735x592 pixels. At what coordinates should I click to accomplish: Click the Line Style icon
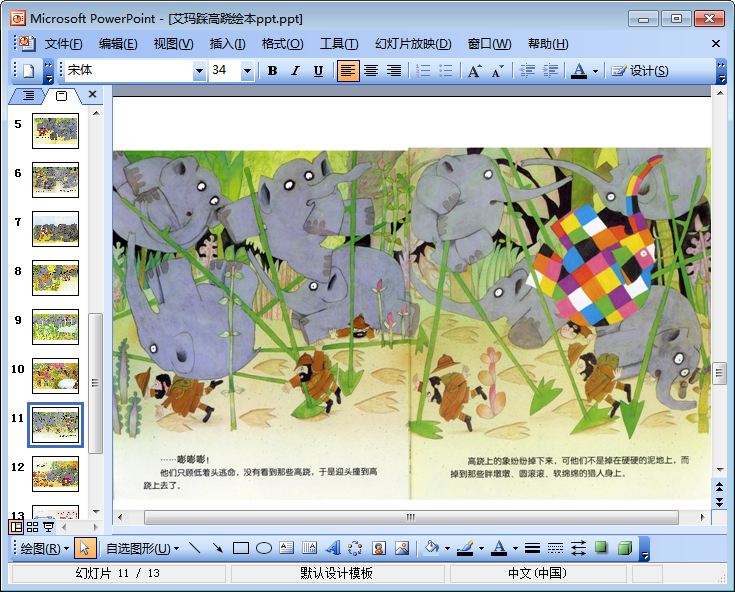pyautogui.click(x=532, y=547)
